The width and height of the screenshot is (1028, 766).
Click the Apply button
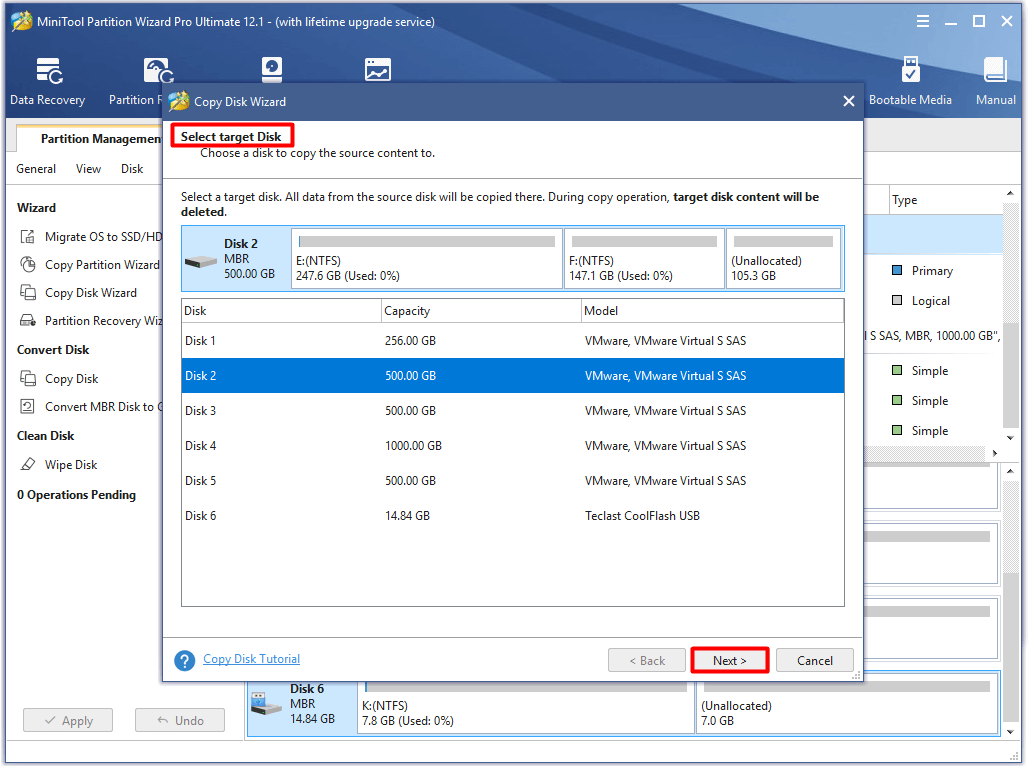pos(68,720)
